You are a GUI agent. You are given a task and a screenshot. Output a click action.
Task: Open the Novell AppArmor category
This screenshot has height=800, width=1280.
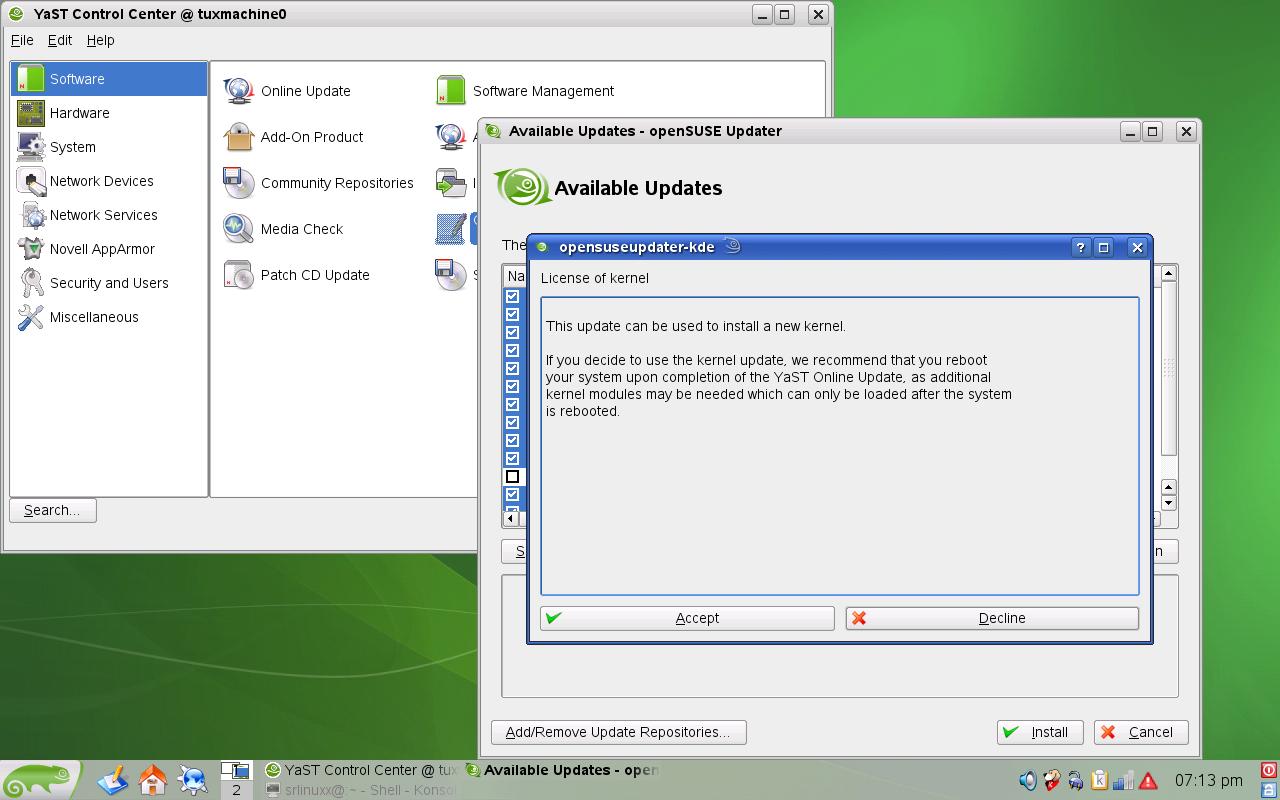tap(109, 249)
